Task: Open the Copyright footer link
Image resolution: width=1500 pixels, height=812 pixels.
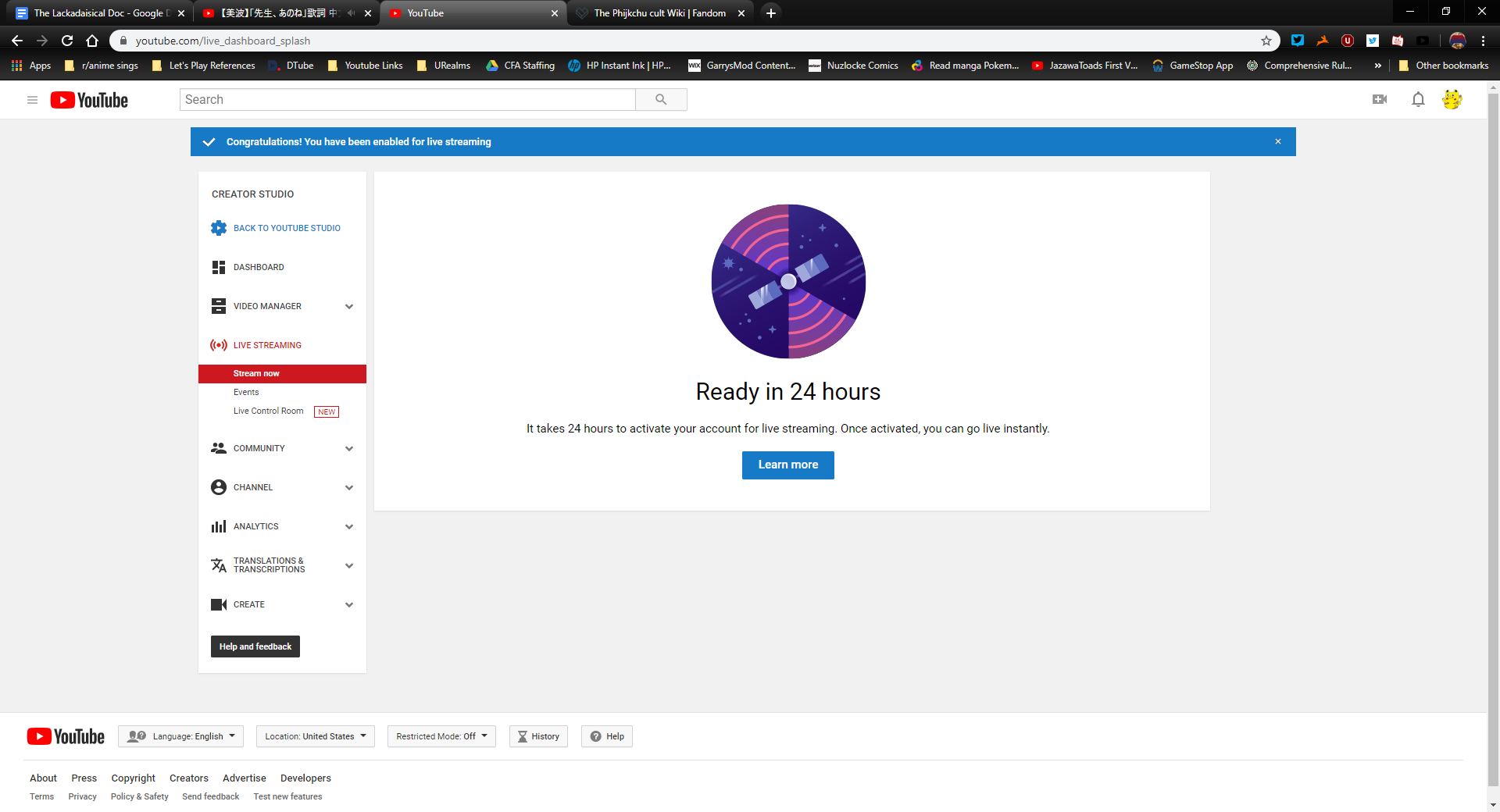Action: pyautogui.click(x=133, y=778)
